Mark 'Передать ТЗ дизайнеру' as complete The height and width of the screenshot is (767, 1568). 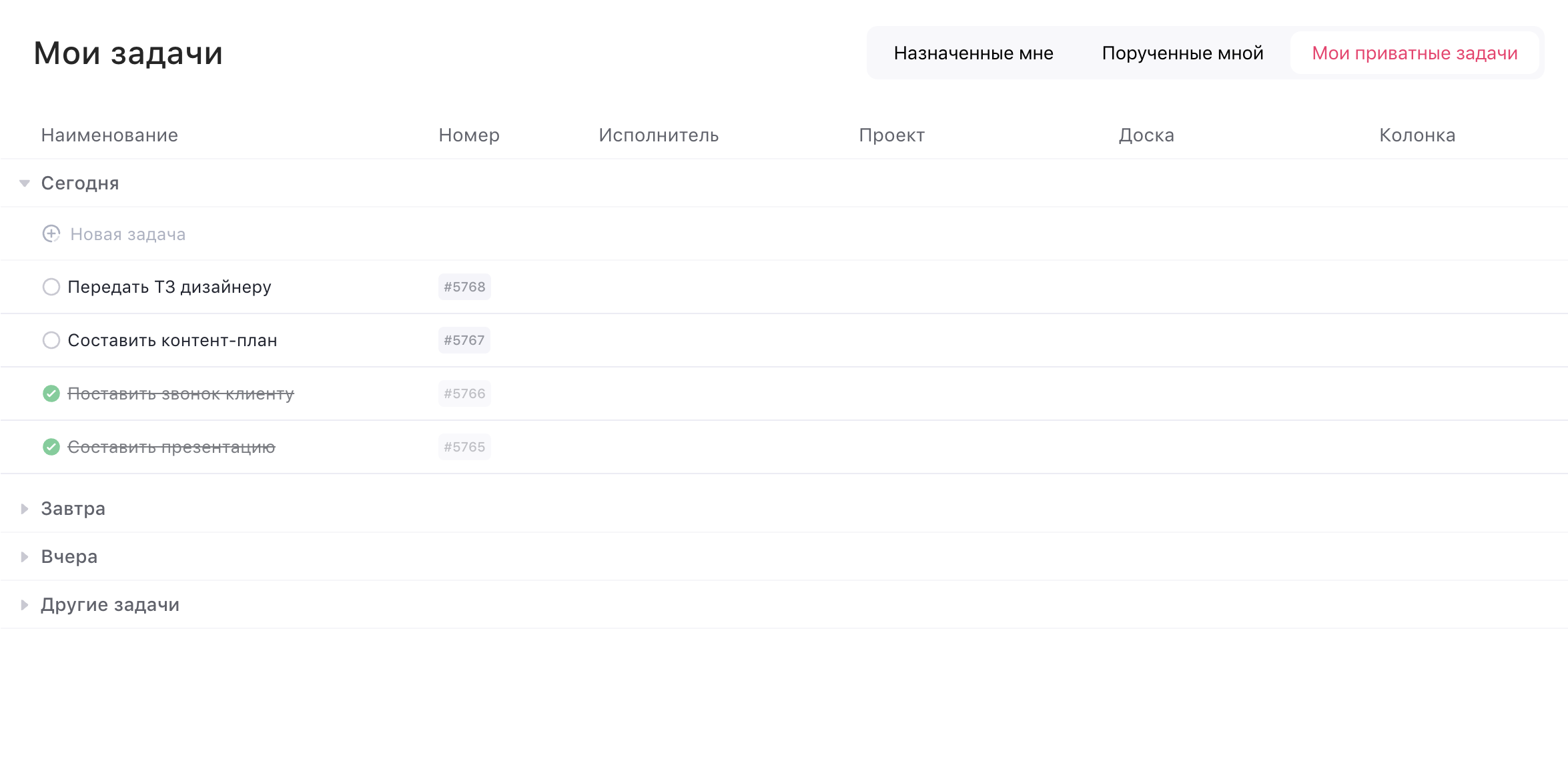pos(51,287)
